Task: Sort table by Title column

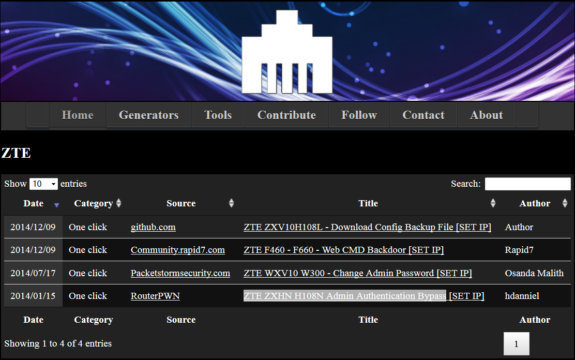Action: tap(368, 203)
